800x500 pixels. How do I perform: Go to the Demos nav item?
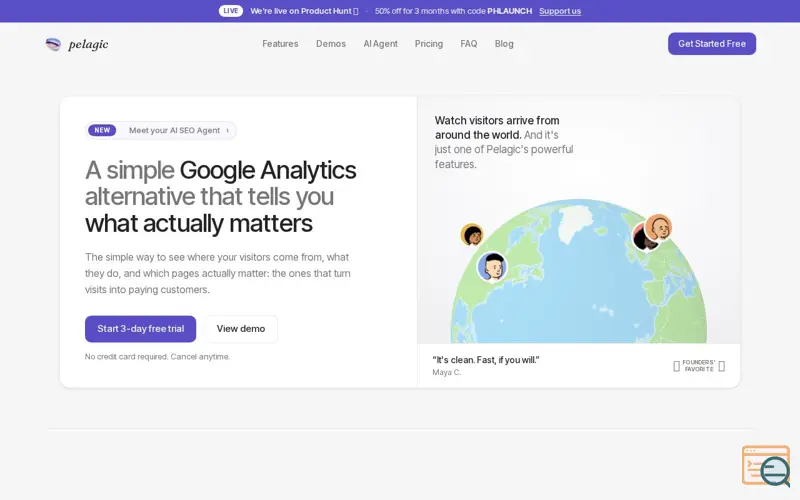(331, 44)
